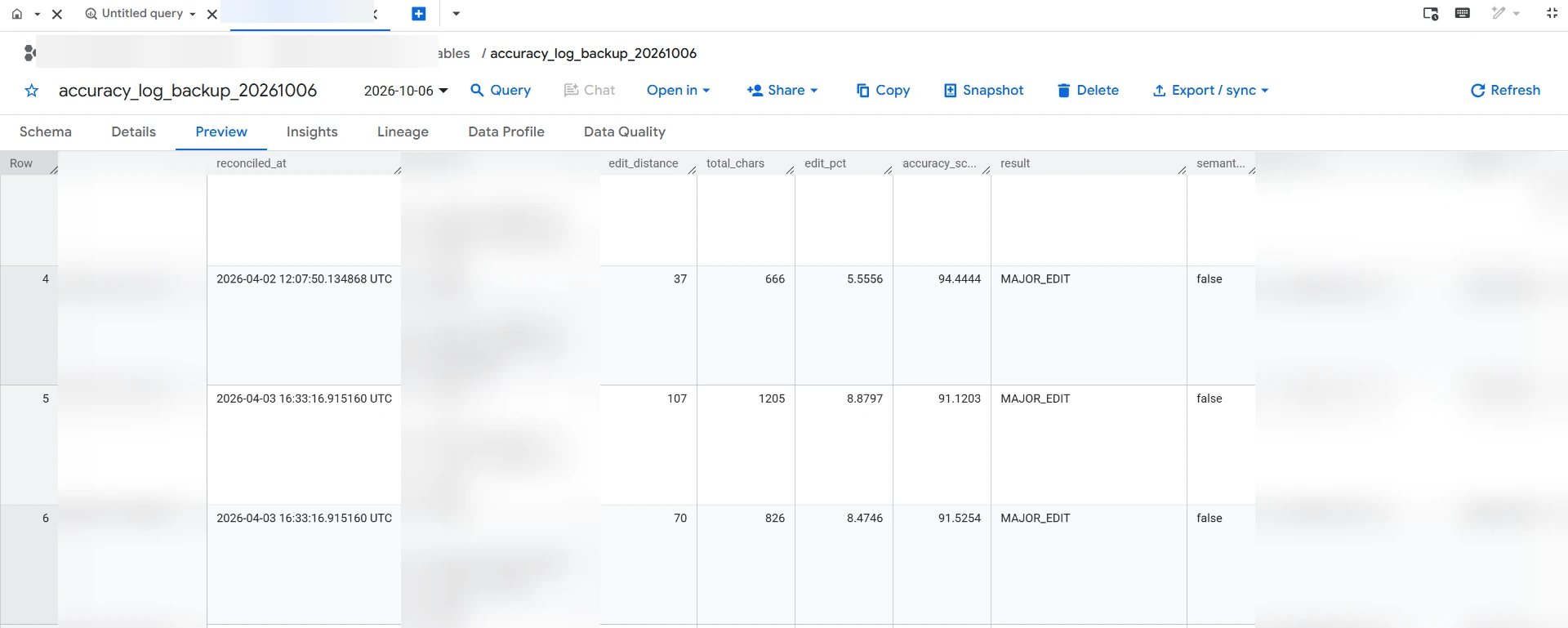Close the Untitled query tab
The width and height of the screenshot is (1568, 628).
click(x=212, y=14)
